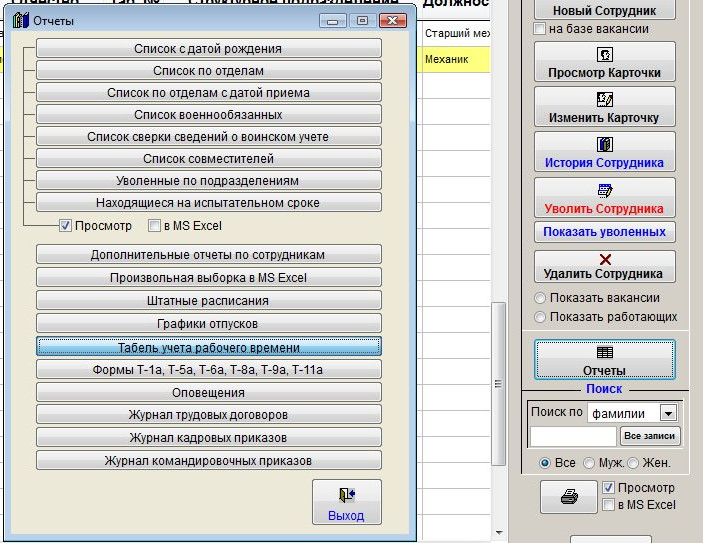This screenshot has width=703, height=543.
Task: Uncheck Просмотр checkbox in the Отчеты dialog
Action: tap(65, 226)
